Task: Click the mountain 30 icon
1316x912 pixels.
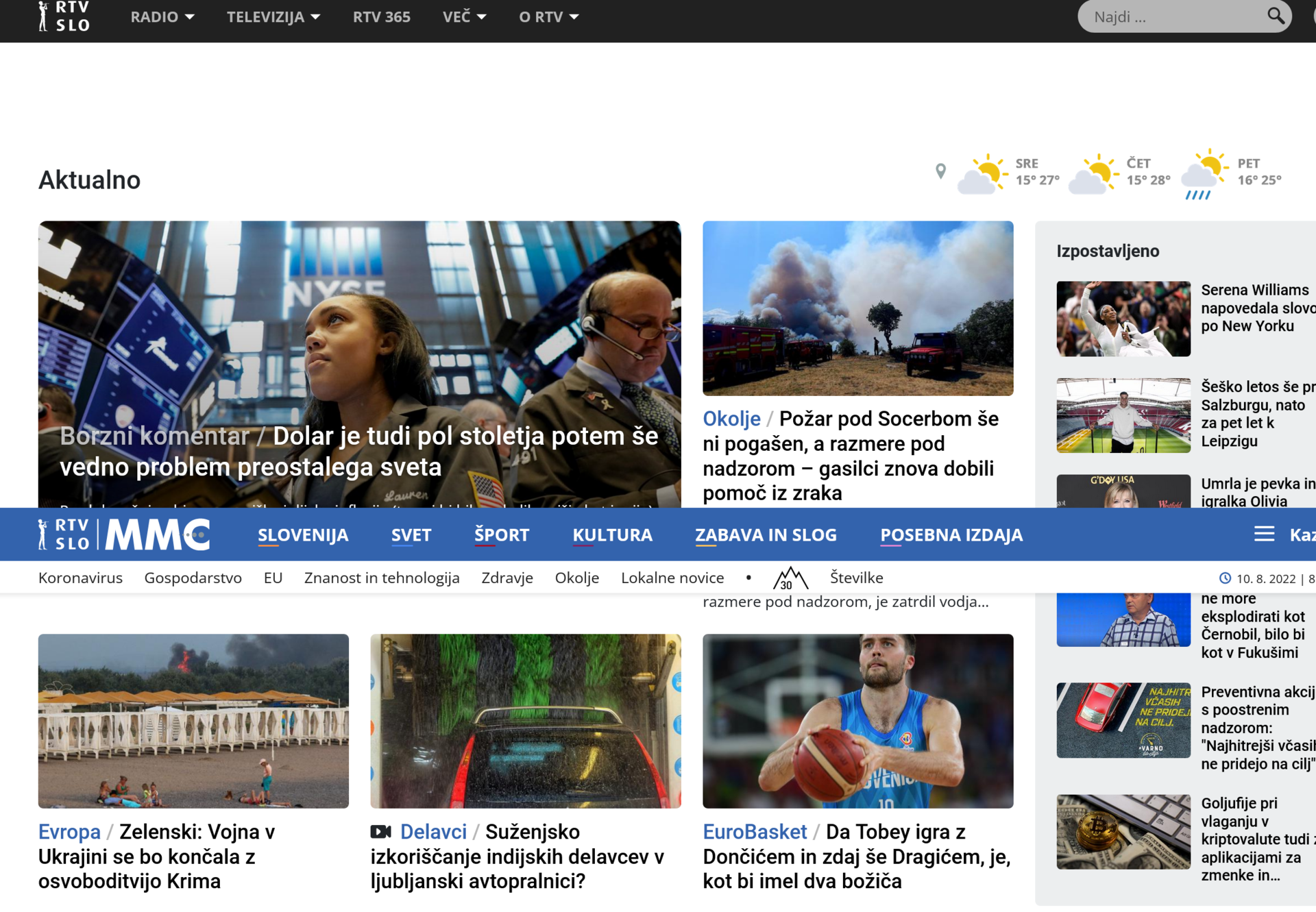Action: click(x=790, y=578)
